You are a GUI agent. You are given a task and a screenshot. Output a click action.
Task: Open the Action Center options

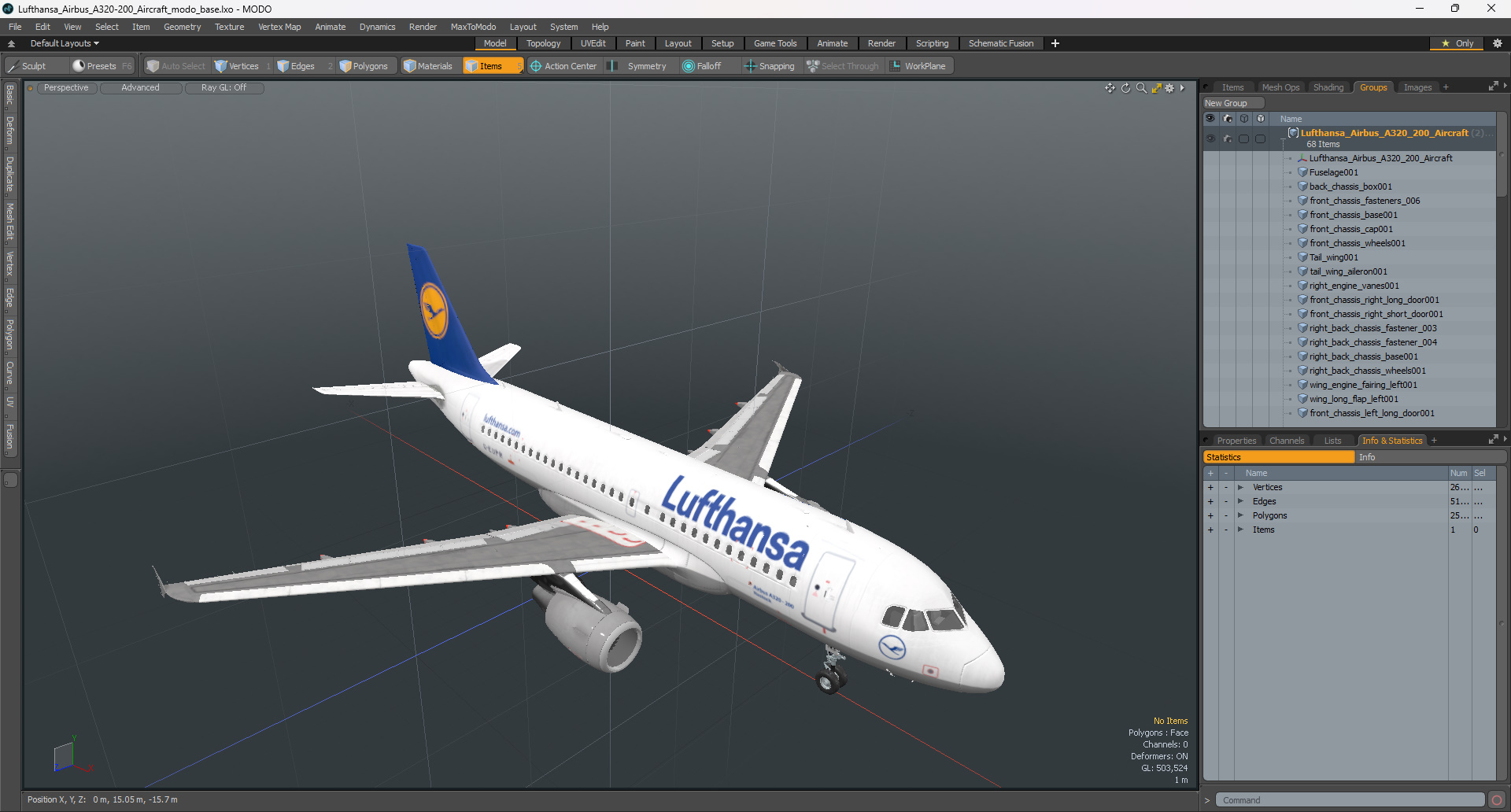click(x=563, y=66)
